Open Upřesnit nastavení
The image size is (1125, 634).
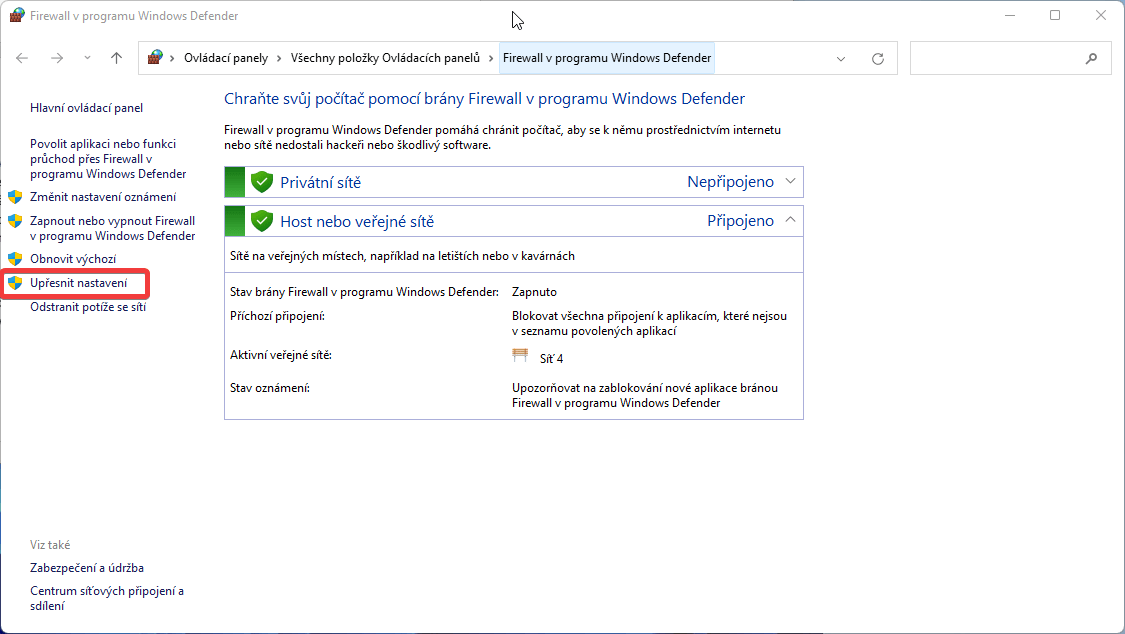(x=78, y=283)
